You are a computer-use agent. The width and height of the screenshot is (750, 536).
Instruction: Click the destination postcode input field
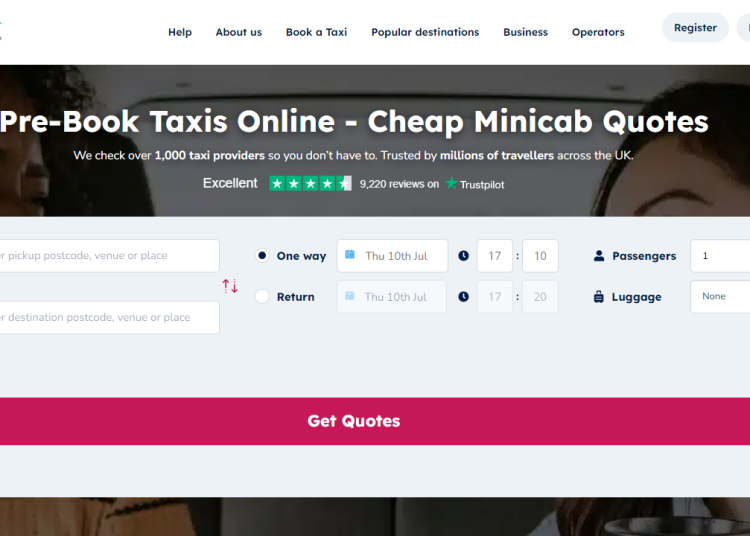coord(110,317)
